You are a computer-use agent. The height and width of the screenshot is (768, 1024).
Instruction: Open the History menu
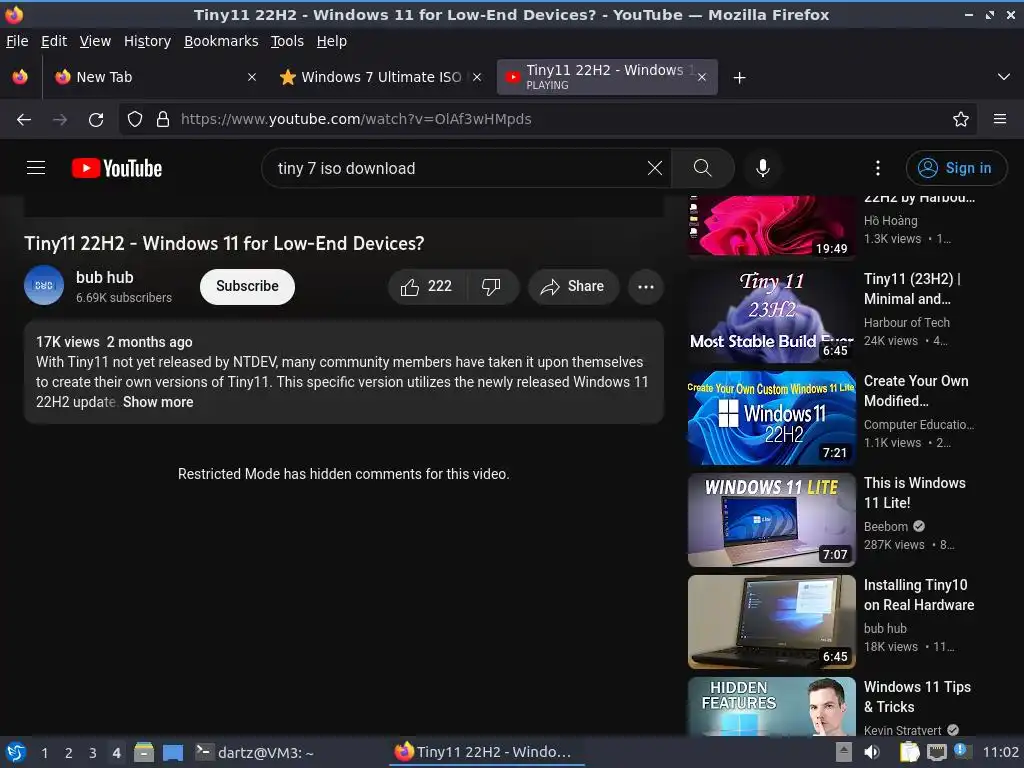(147, 41)
